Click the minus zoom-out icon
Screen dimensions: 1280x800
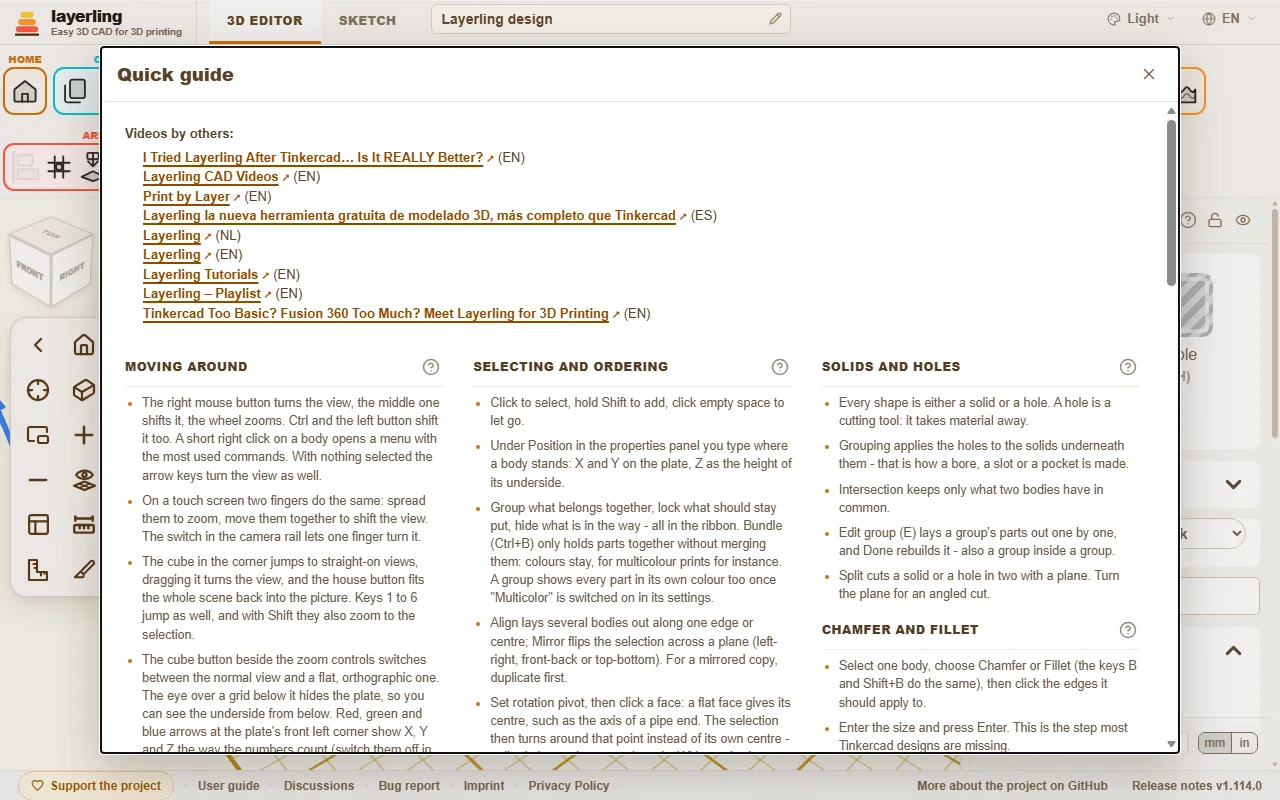click(38, 480)
